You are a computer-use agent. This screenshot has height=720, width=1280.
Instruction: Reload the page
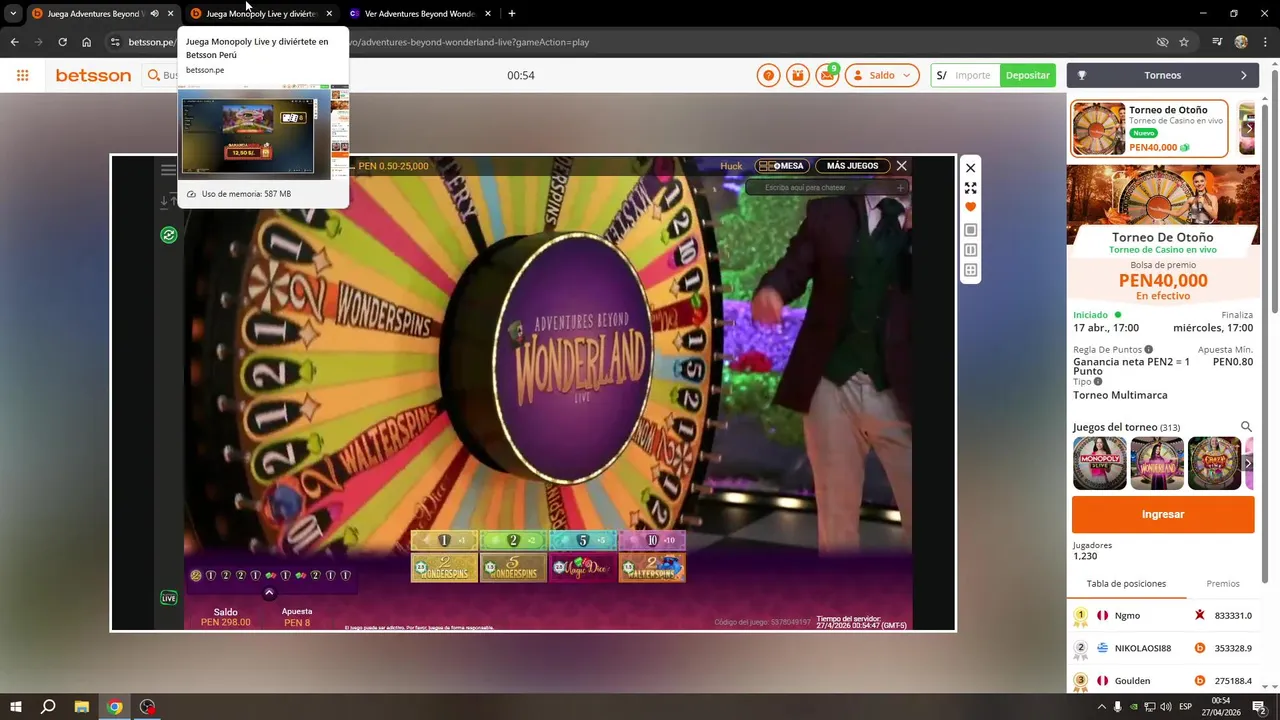[x=62, y=42]
